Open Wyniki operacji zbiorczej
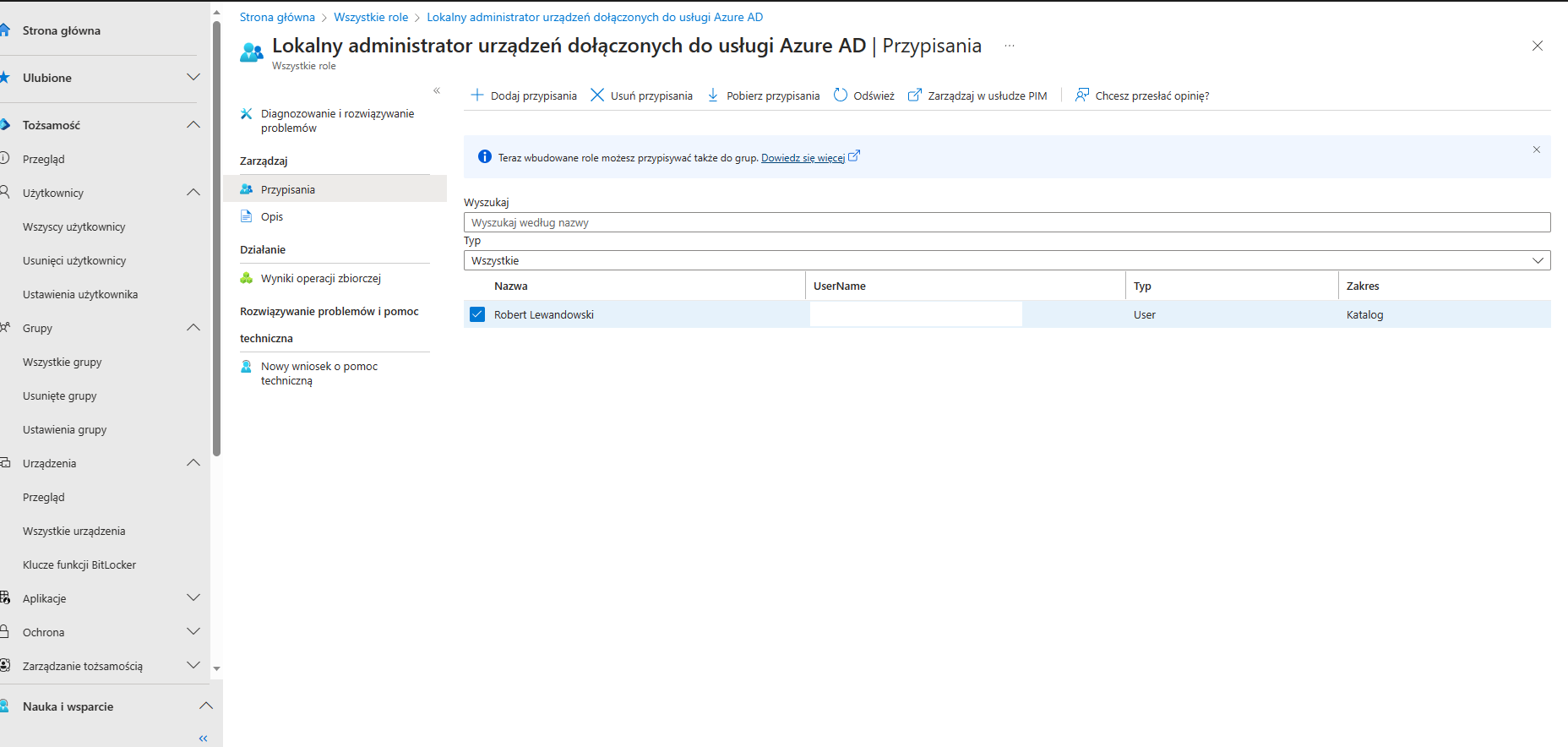 point(320,278)
